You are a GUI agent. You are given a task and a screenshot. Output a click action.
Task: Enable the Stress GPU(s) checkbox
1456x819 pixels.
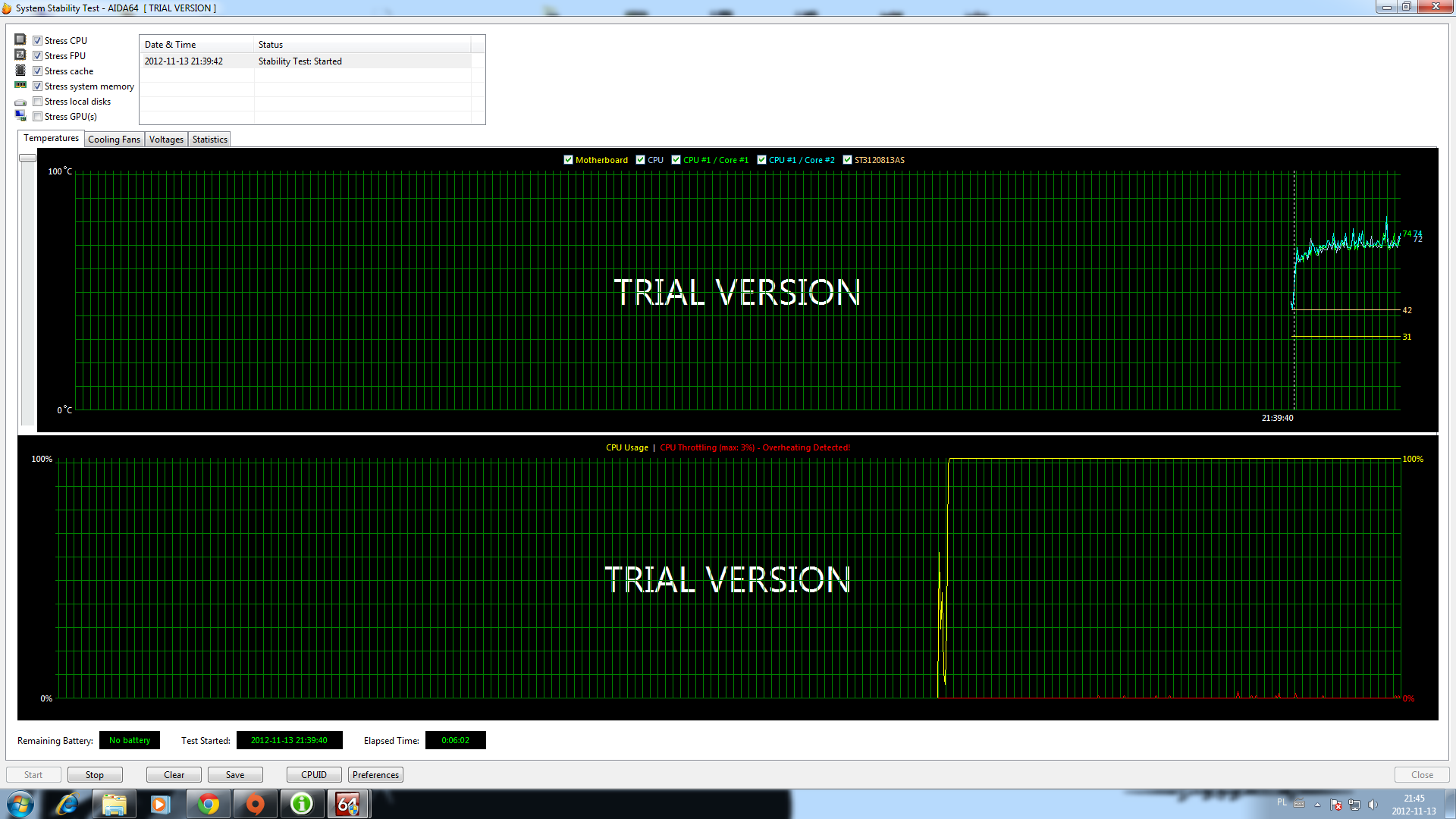tap(37, 117)
